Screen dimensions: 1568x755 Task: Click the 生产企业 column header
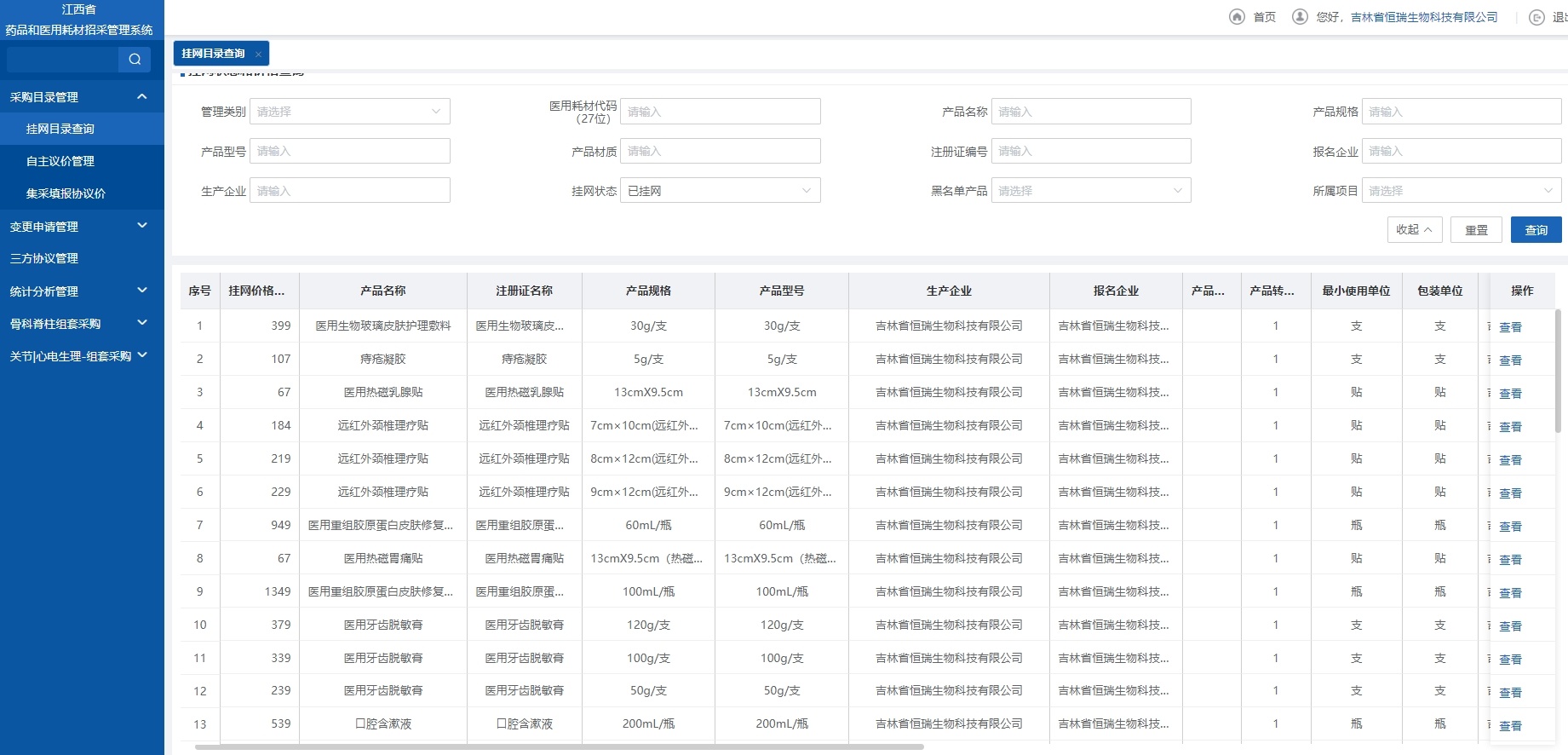click(x=949, y=291)
